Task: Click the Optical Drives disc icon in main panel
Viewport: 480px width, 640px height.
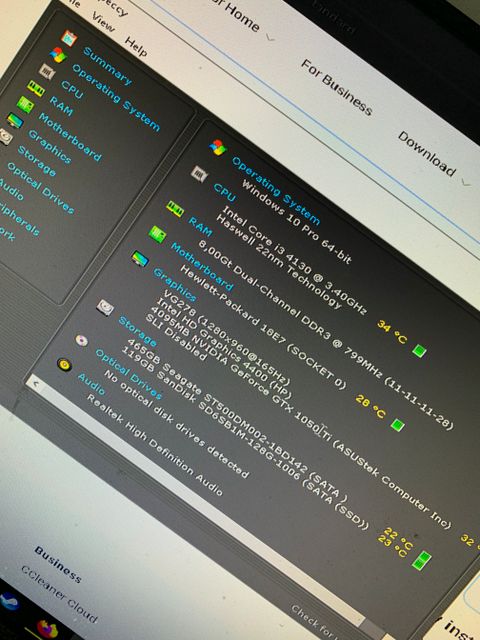Action: (82, 340)
